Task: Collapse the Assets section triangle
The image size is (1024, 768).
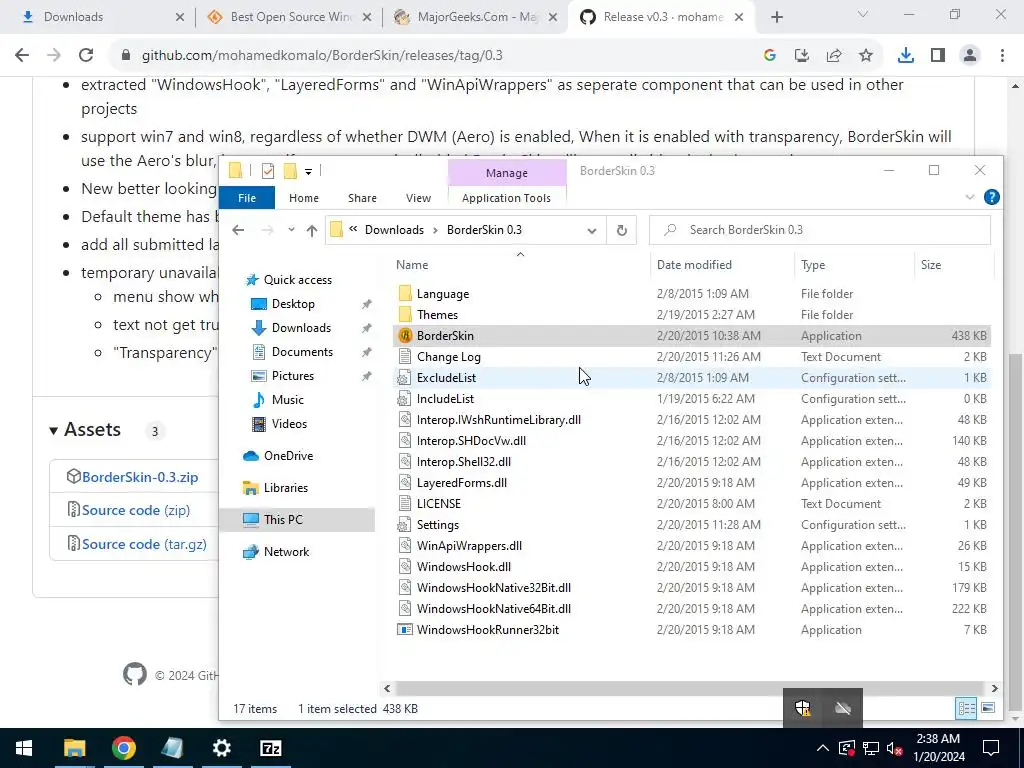Action: [x=54, y=430]
